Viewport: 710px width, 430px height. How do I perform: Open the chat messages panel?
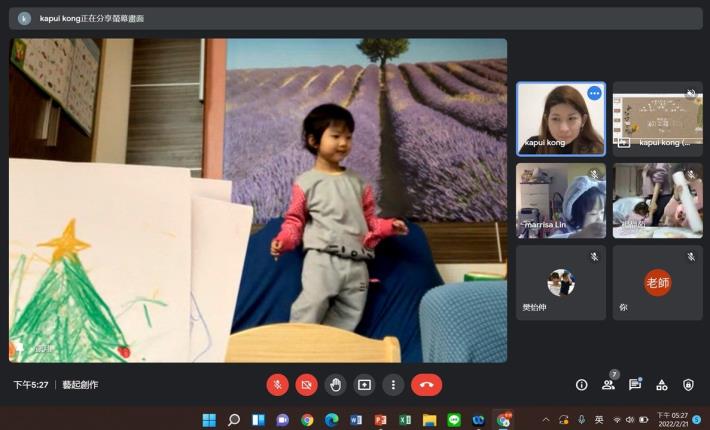pyautogui.click(x=635, y=384)
